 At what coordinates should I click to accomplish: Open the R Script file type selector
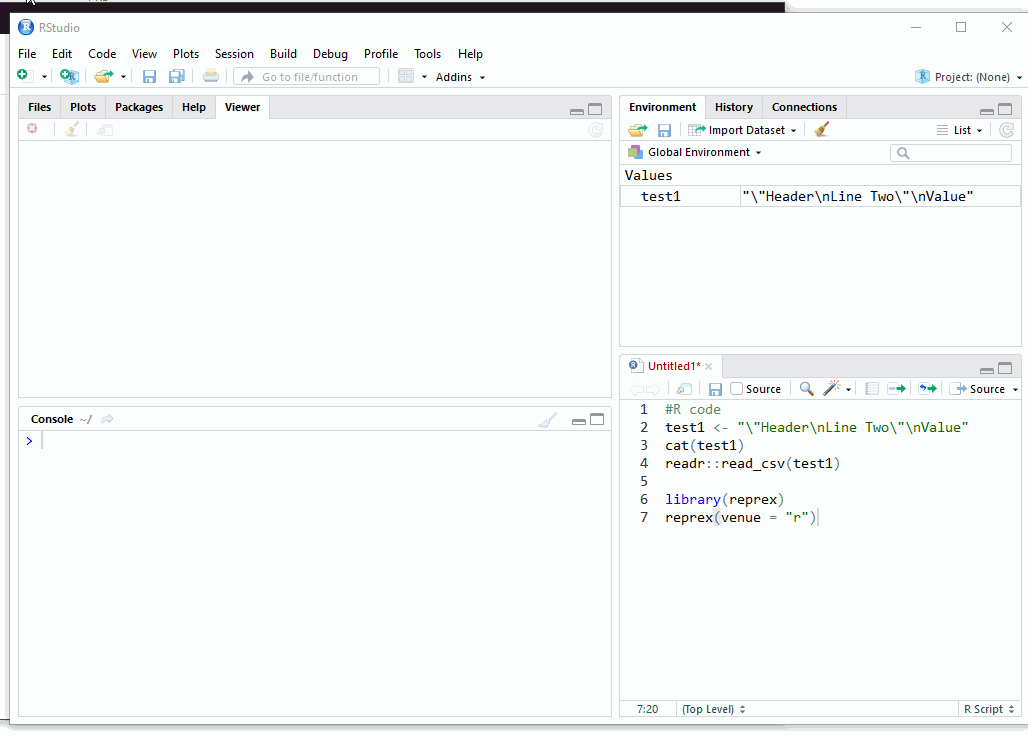989,709
